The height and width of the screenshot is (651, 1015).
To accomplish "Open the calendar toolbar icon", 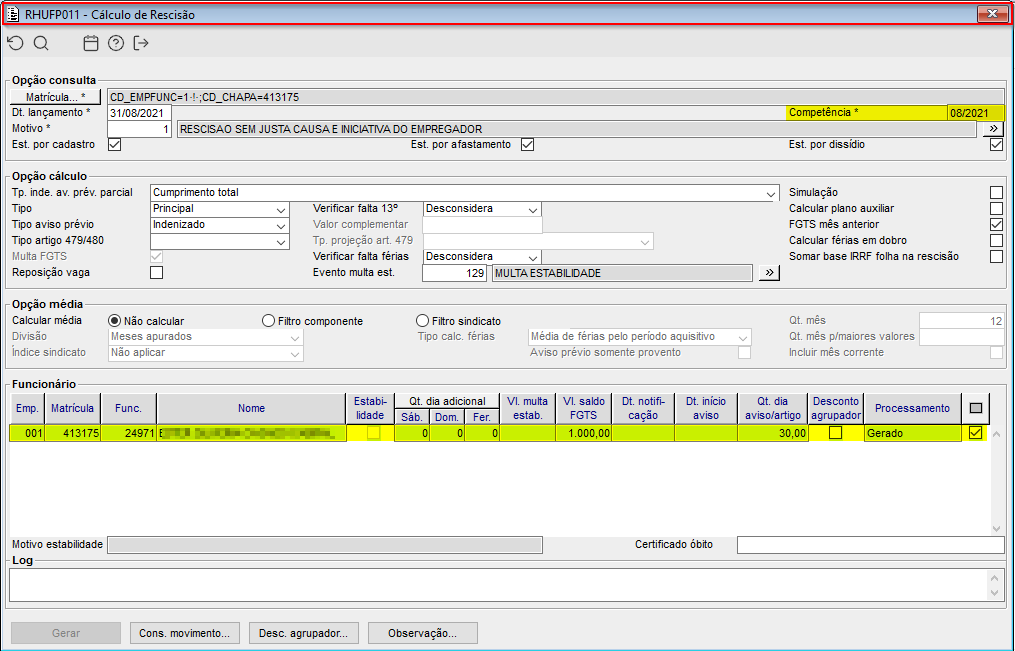I will click(x=91, y=43).
